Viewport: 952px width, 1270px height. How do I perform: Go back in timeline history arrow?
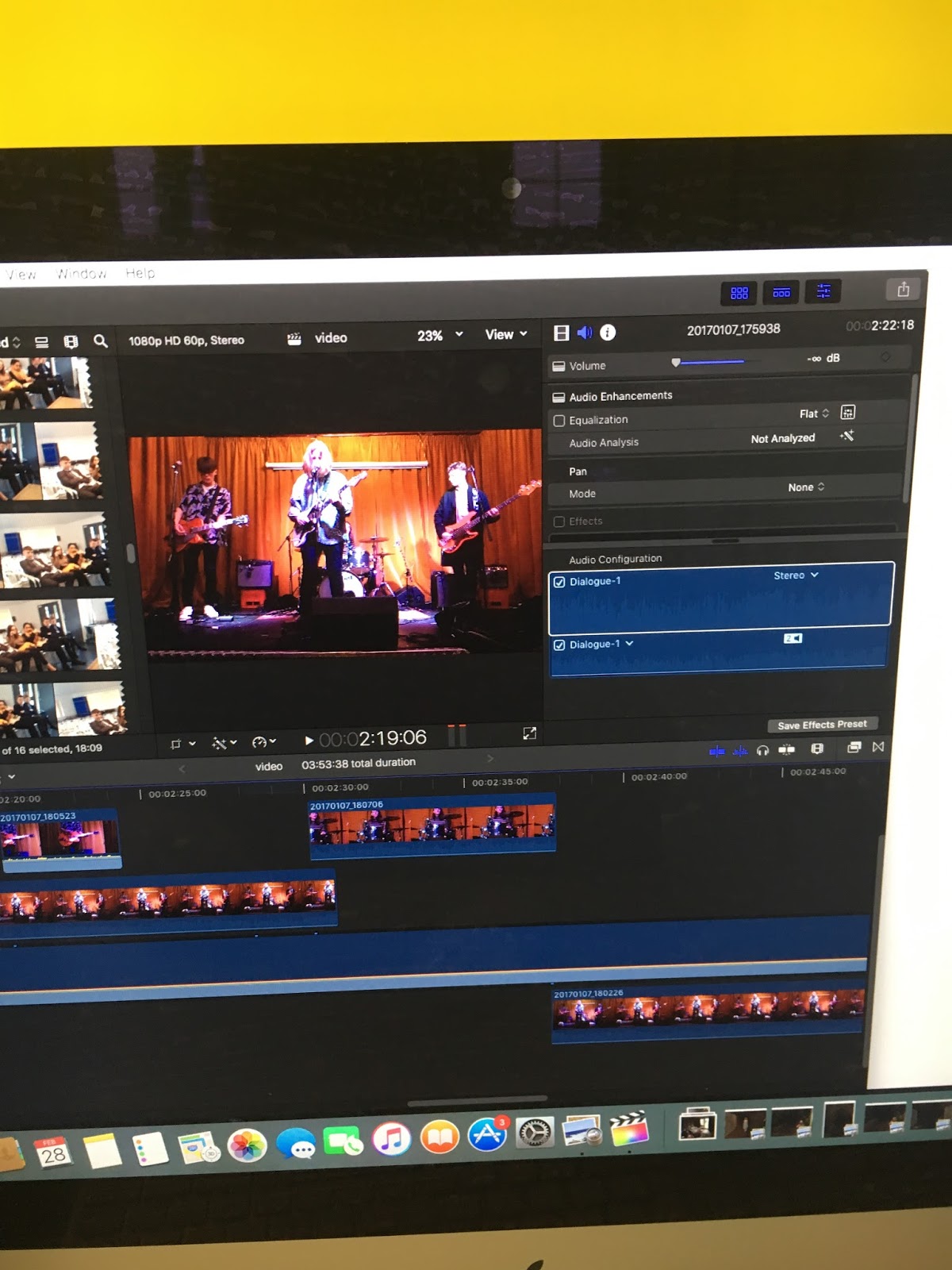click(182, 768)
